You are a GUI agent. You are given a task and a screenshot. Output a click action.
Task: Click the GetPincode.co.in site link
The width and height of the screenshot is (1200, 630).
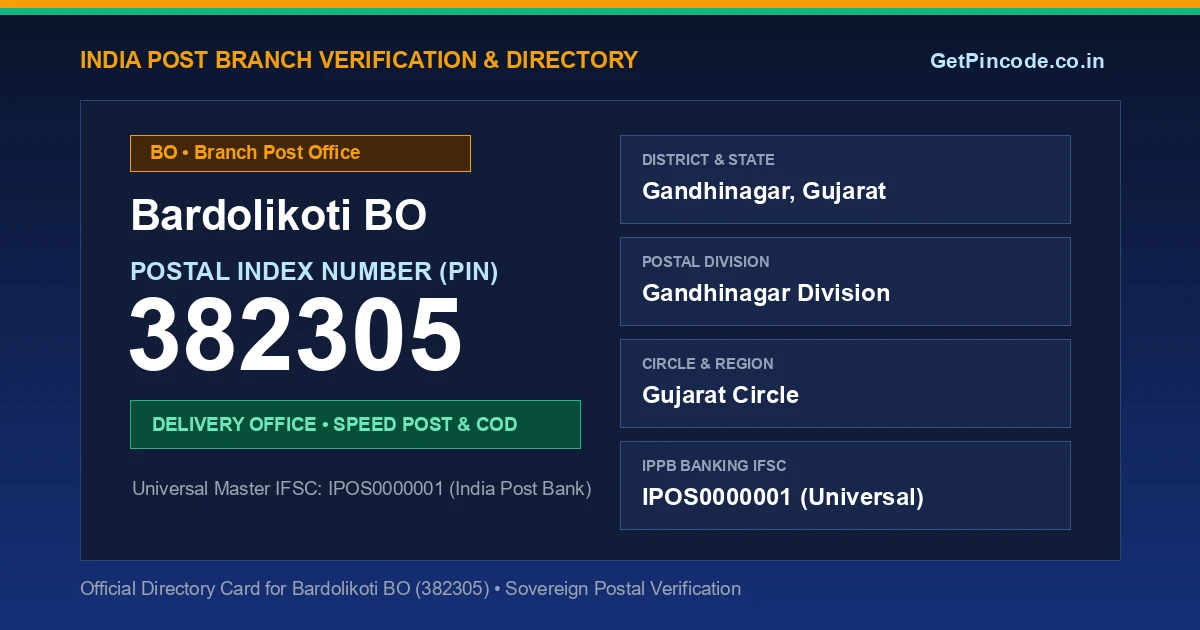1017,61
